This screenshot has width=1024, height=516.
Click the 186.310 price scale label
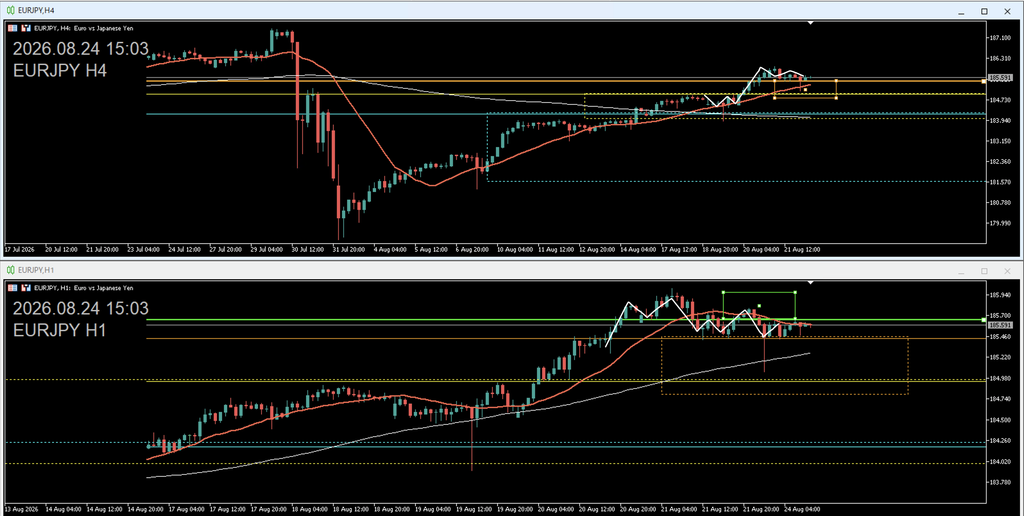pos(1000,58)
